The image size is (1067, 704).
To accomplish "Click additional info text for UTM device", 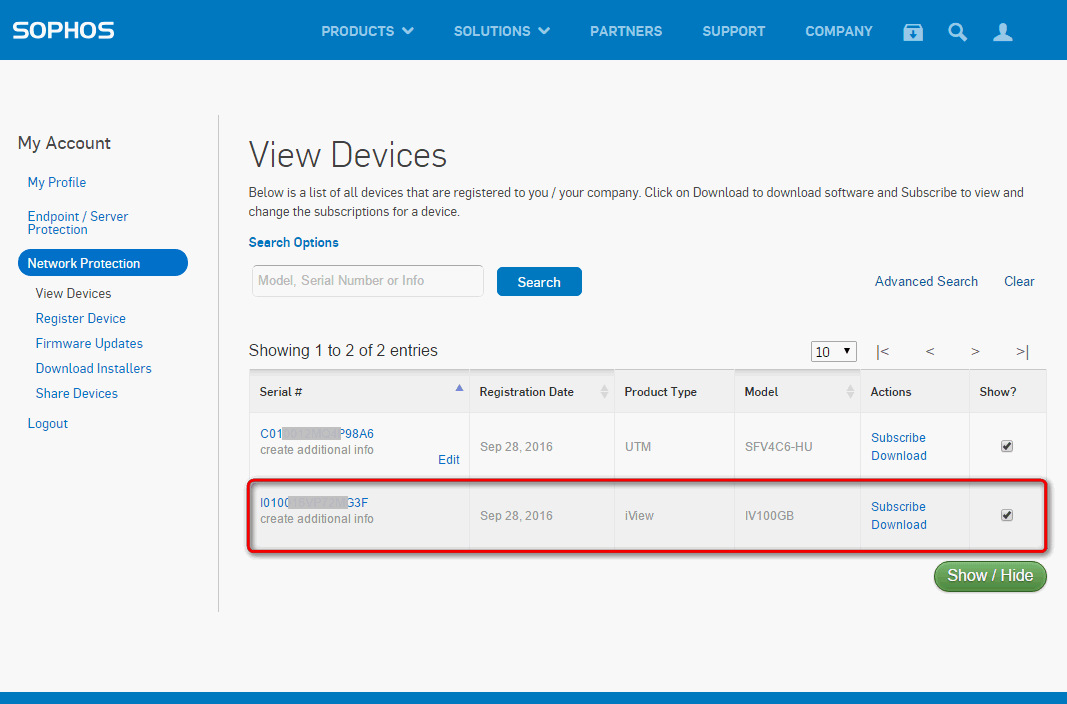I will point(317,450).
